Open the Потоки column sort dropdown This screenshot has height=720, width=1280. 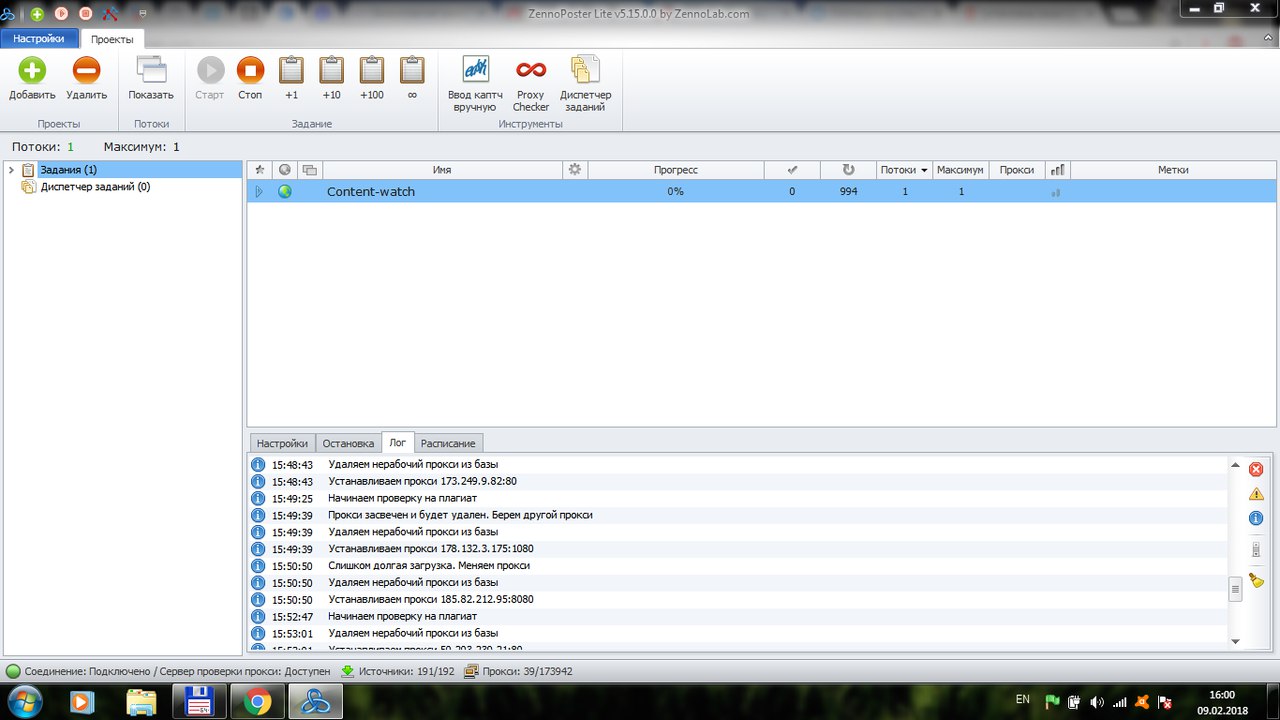click(924, 170)
